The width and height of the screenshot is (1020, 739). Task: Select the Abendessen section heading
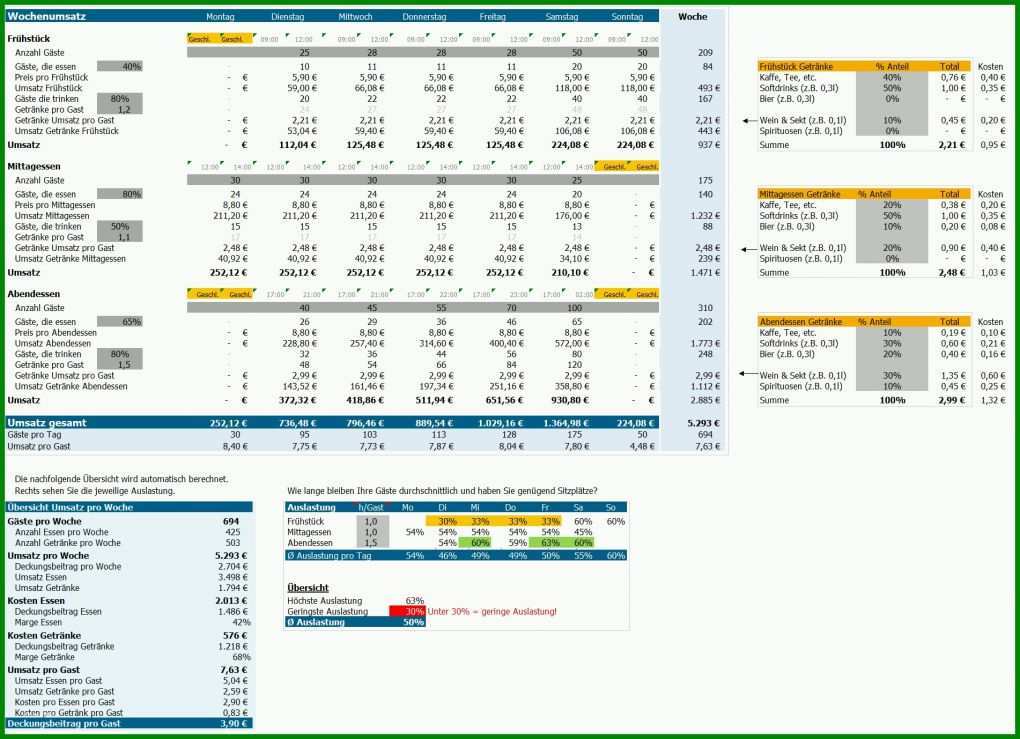click(x=33, y=293)
